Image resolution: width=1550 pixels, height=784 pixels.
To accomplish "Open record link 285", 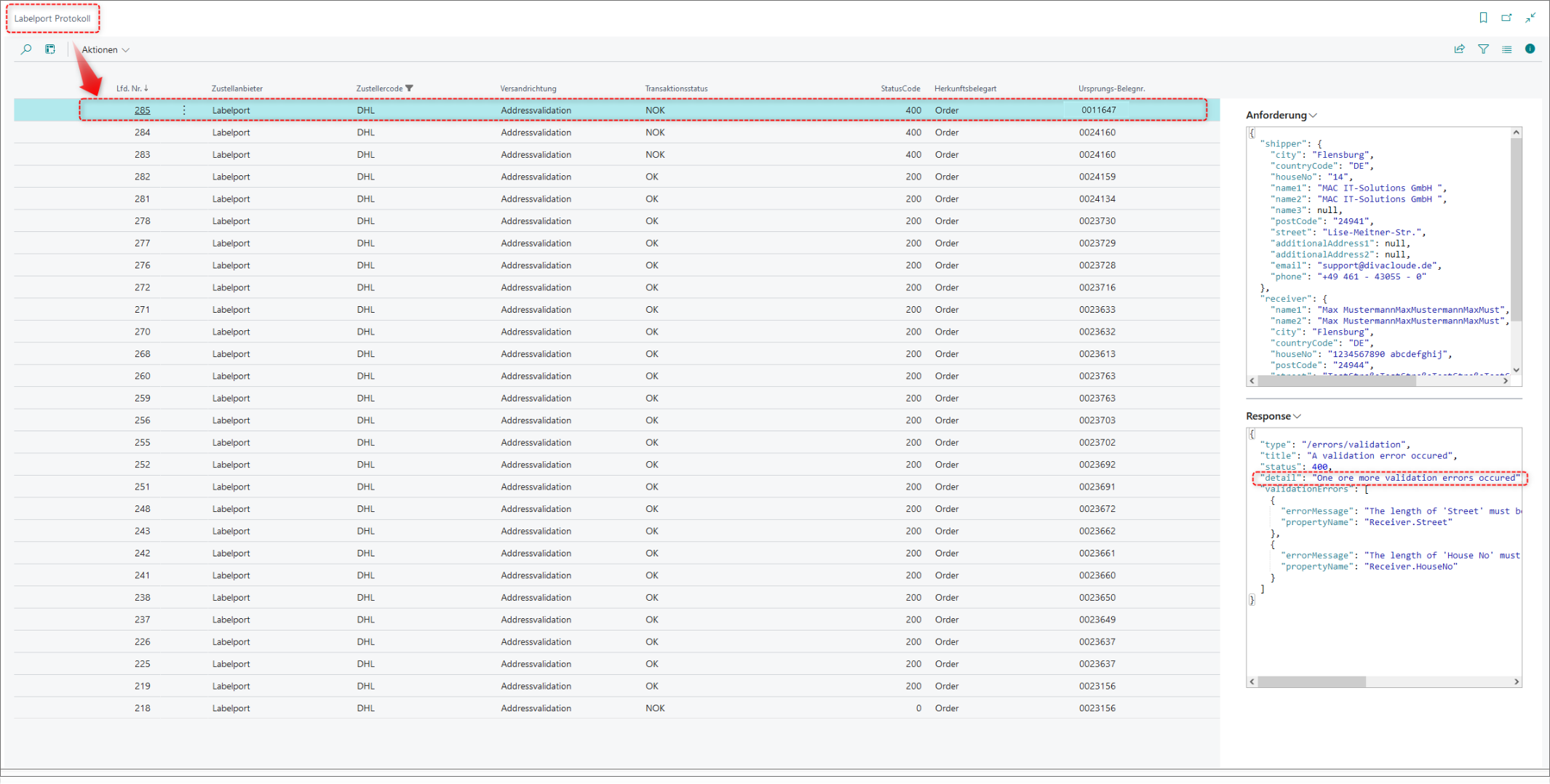I will (142, 111).
